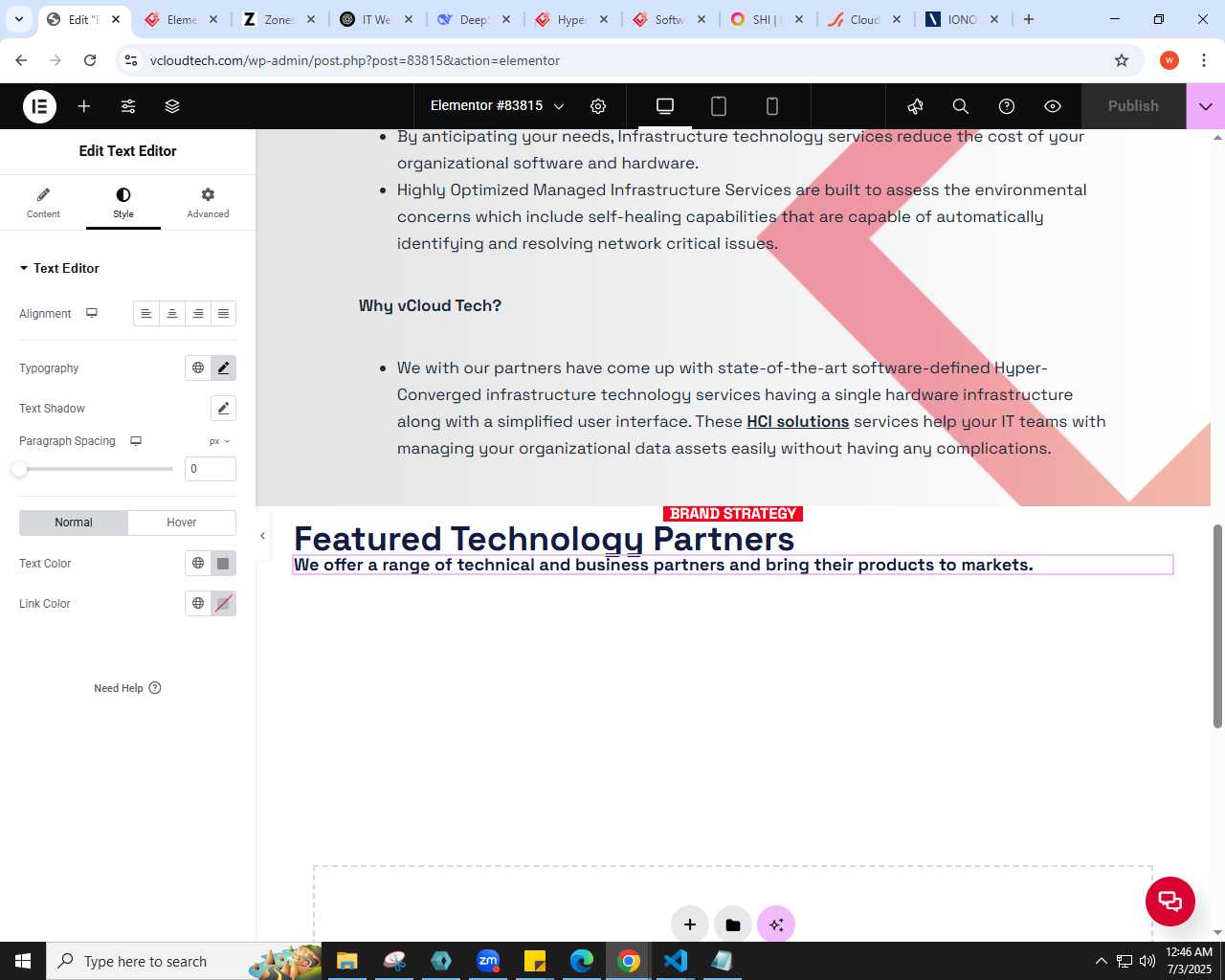Edit Text Shadow with the pencil icon
The height and width of the screenshot is (980, 1225).
(x=223, y=408)
